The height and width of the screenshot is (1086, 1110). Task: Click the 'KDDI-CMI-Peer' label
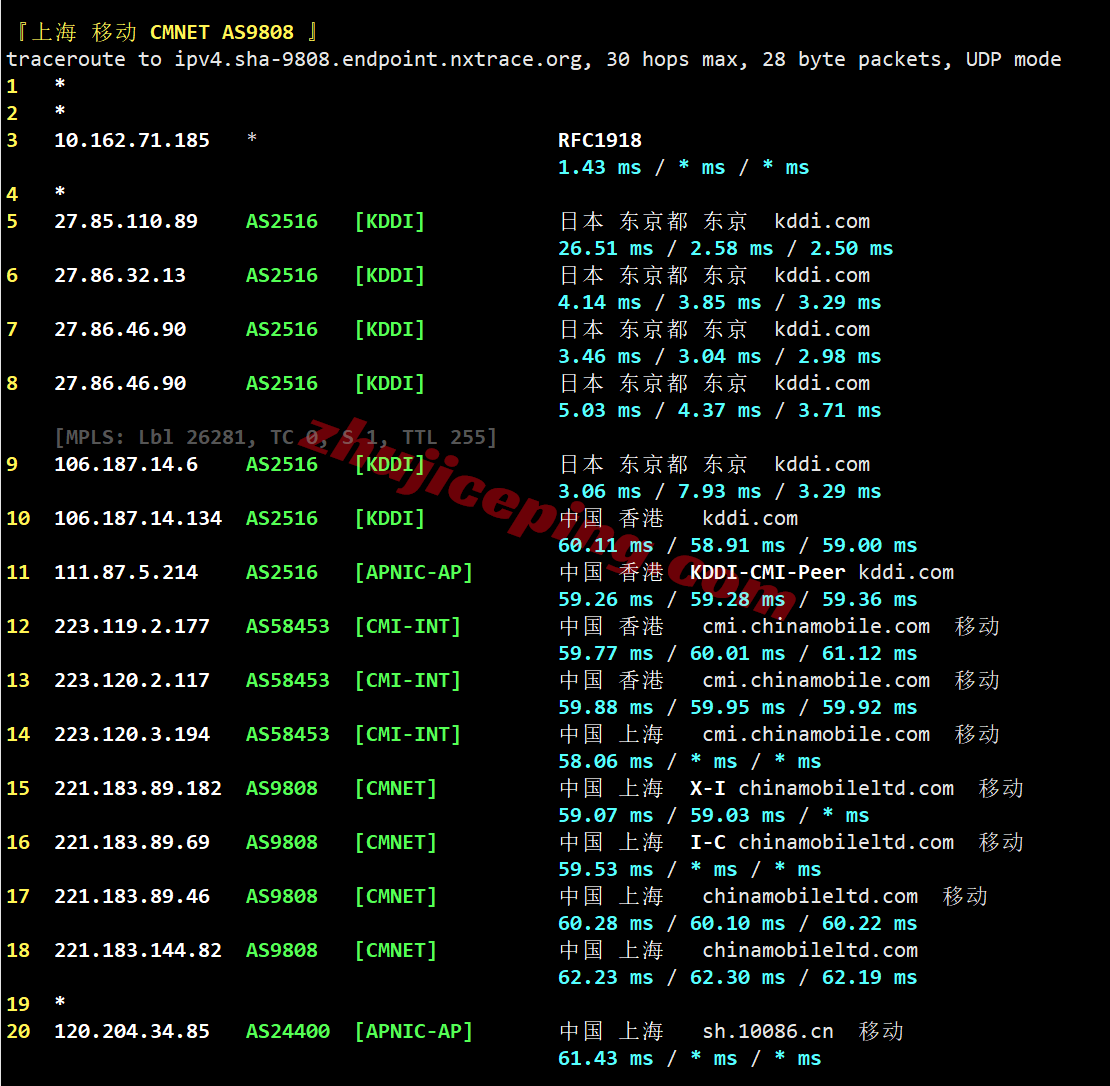tap(767, 572)
